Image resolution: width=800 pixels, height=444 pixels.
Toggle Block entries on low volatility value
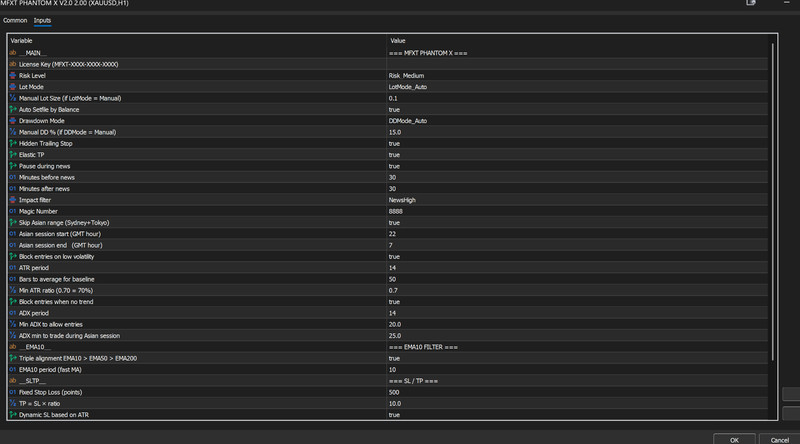pyautogui.click(x=577, y=256)
